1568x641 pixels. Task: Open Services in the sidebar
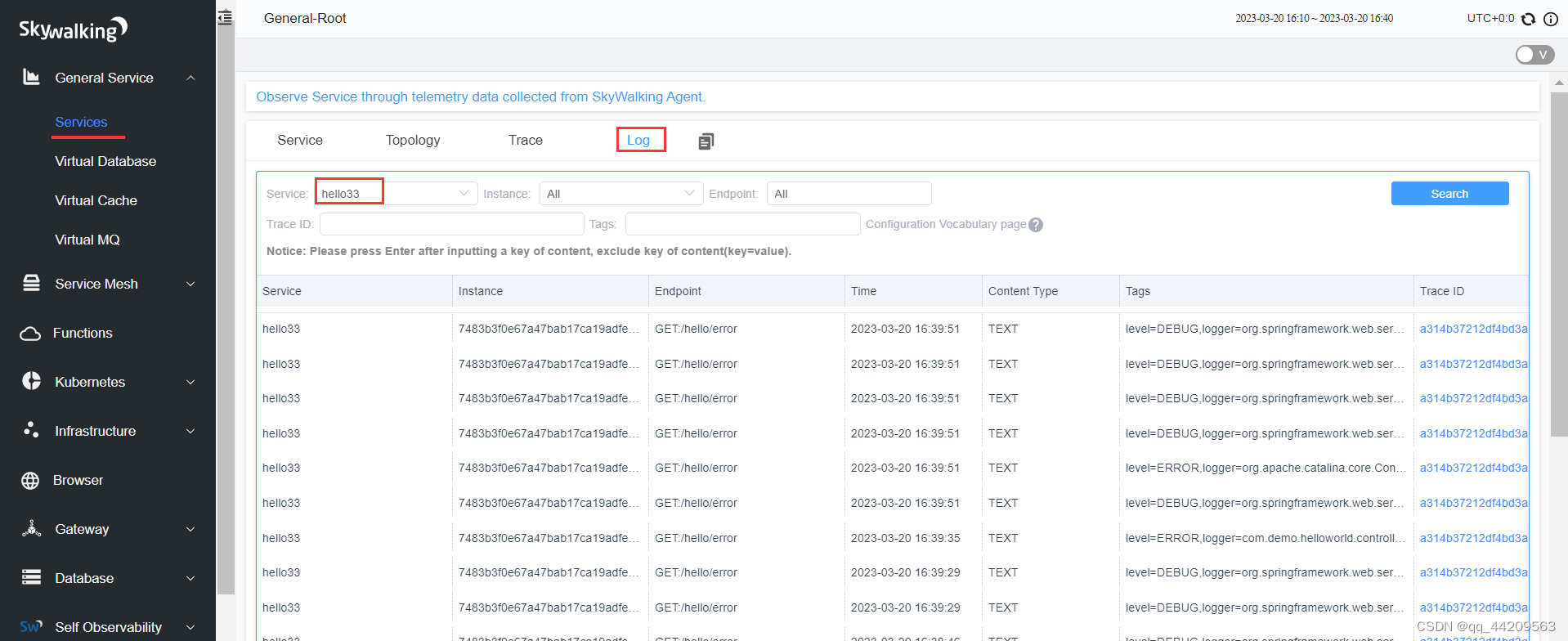point(81,122)
